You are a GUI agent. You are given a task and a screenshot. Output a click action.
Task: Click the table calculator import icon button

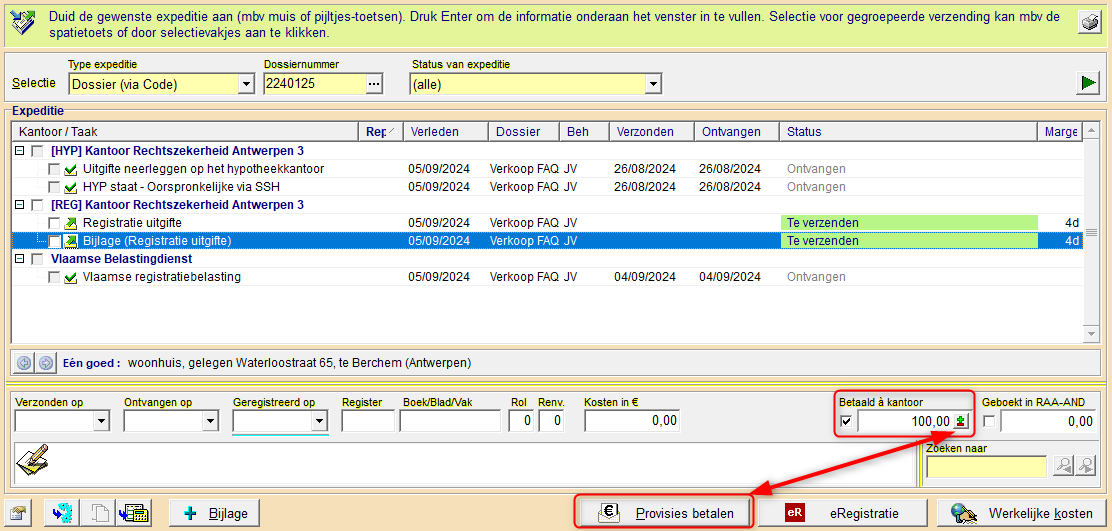132,513
